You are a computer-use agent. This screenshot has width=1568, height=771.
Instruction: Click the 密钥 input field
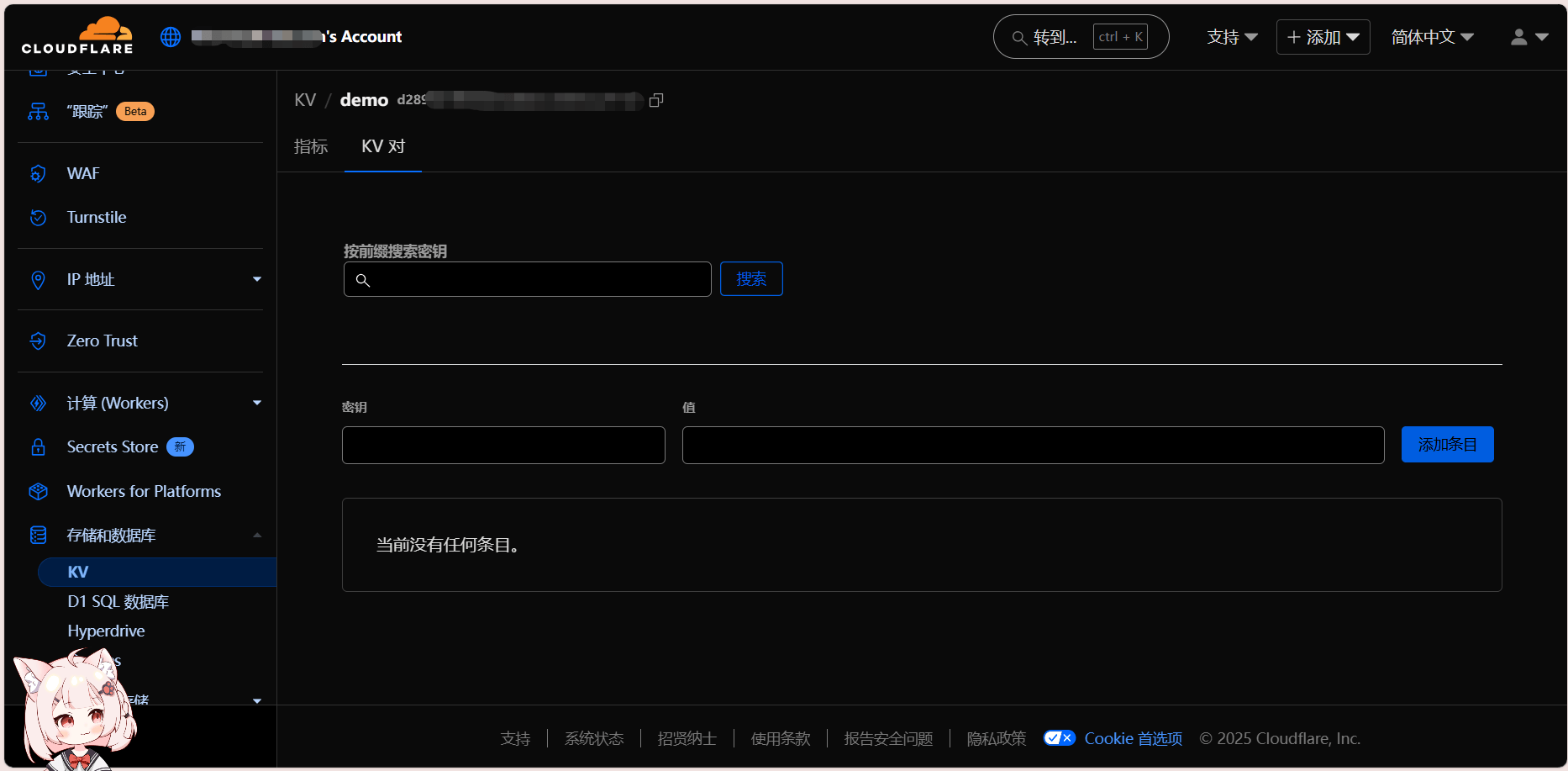pyautogui.click(x=503, y=445)
